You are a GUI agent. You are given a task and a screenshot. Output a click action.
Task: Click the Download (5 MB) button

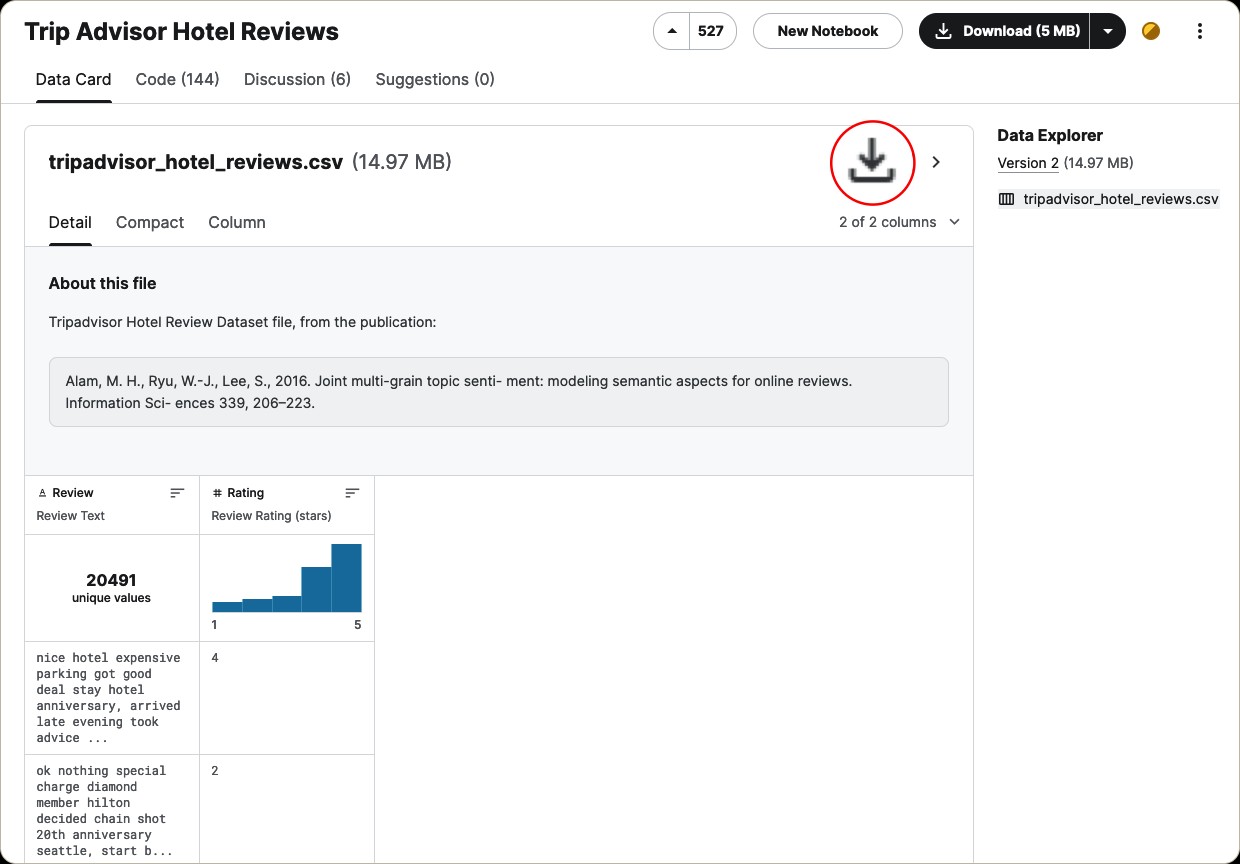[x=1005, y=31]
